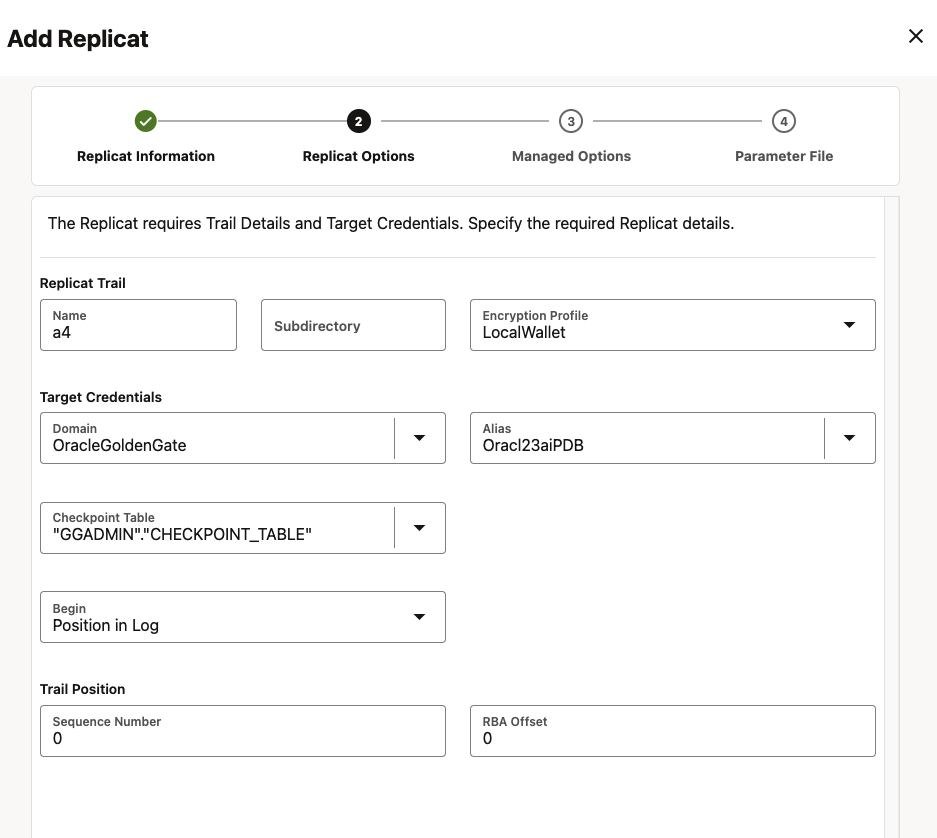Click the RBA Offset field
The height and width of the screenshot is (838, 937).
(672, 738)
